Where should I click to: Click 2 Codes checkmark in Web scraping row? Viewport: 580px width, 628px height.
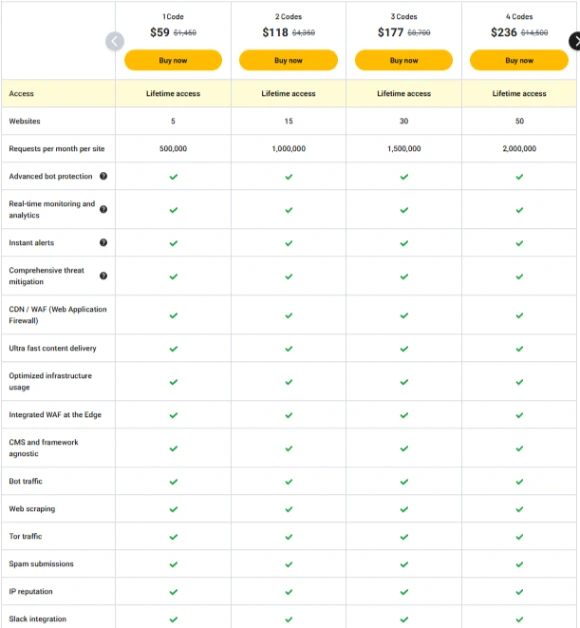coord(289,509)
